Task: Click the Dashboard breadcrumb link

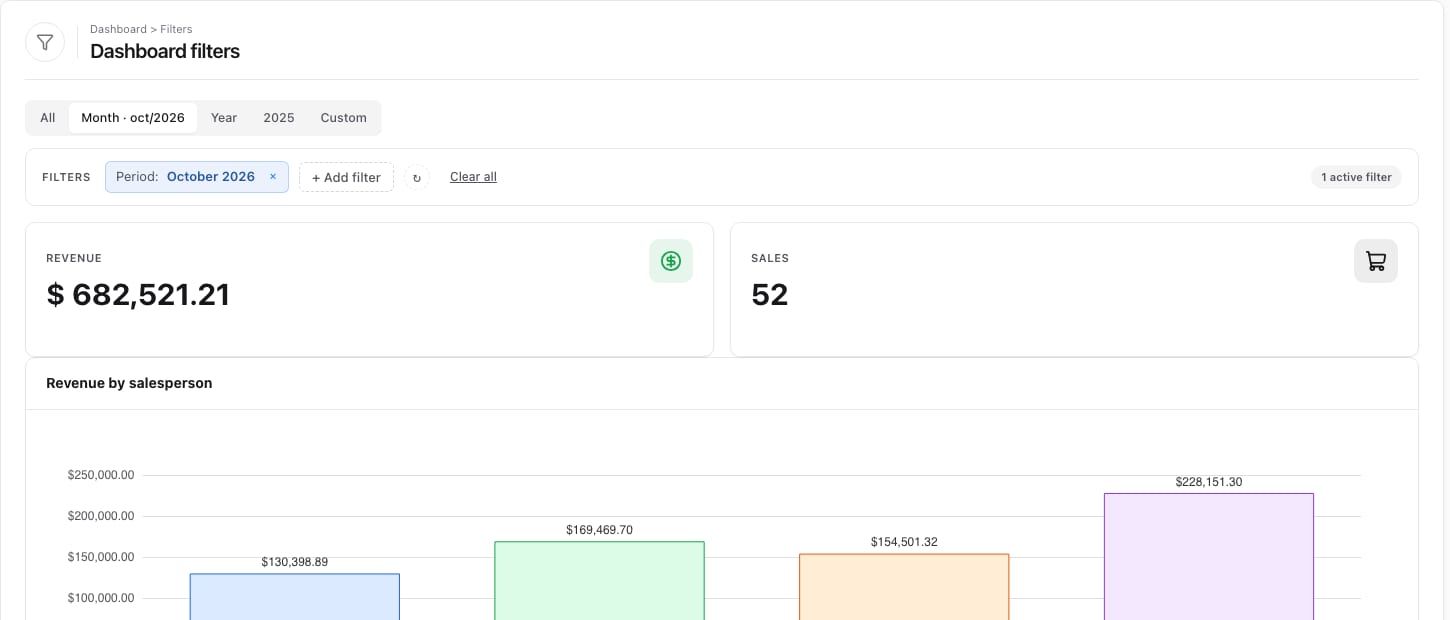Action: coord(118,30)
